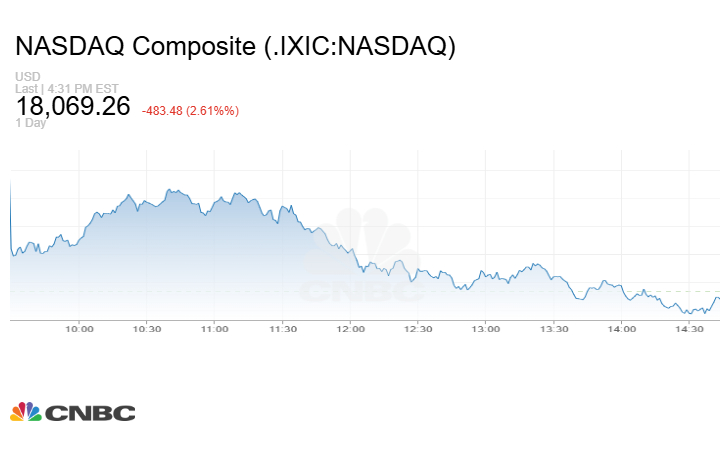Image resolution: width=720 pixels, height=450 pixels.
Task: Click the 11:30 time axis label
Action: tap(282, 329)
